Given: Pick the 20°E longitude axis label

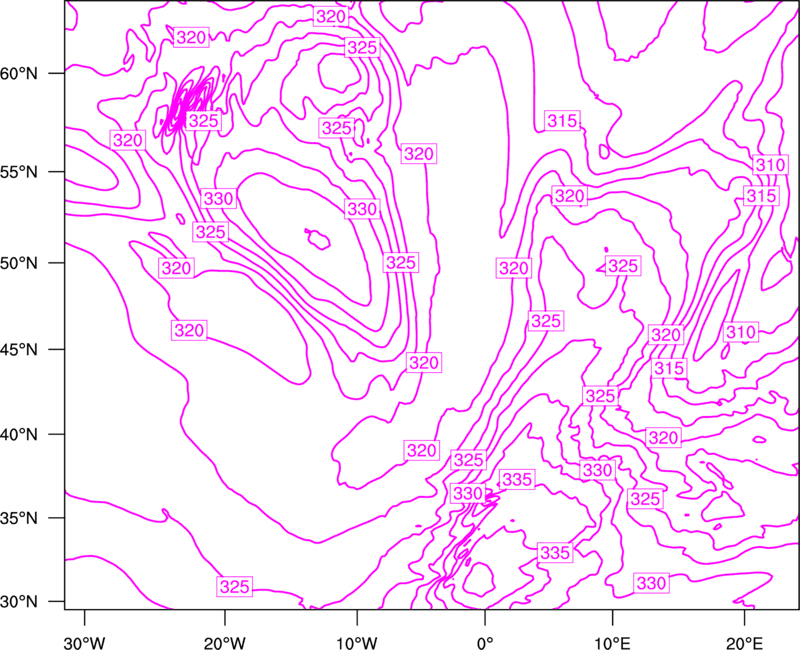Looking at the screenshot, I should click(x=744, y=642).
